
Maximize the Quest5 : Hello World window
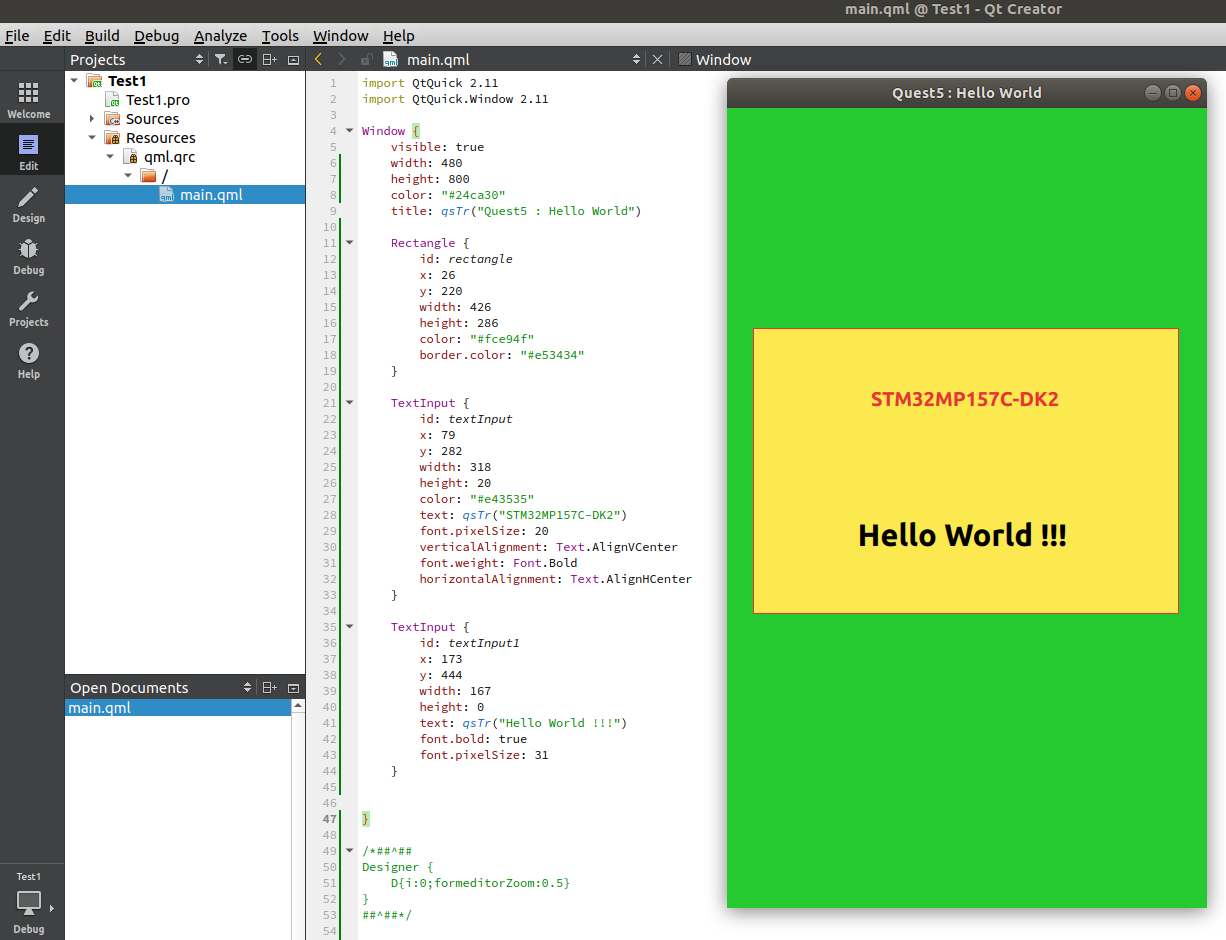[x=1173, y=93]
